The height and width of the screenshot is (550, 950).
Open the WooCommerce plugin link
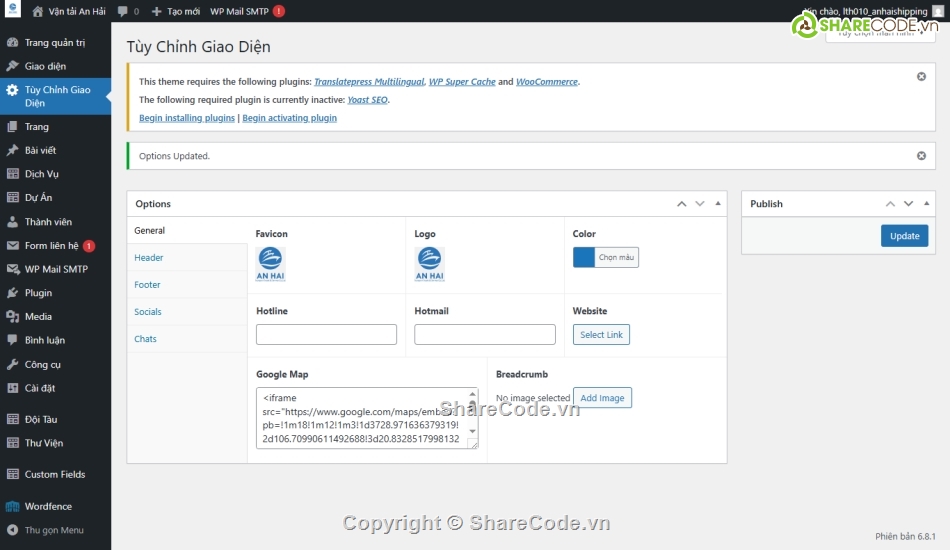546,82
